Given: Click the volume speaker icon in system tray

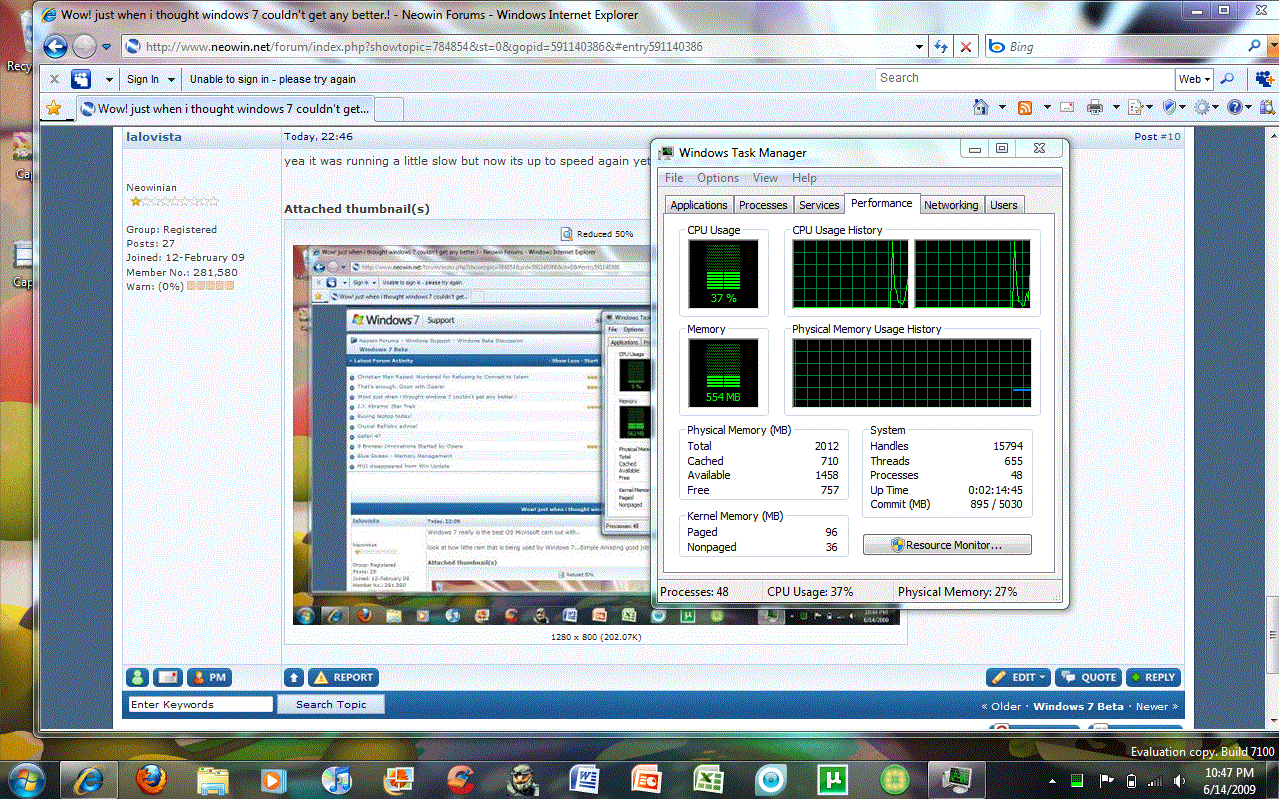Looking at the screenshot, I should [1179, 780].
